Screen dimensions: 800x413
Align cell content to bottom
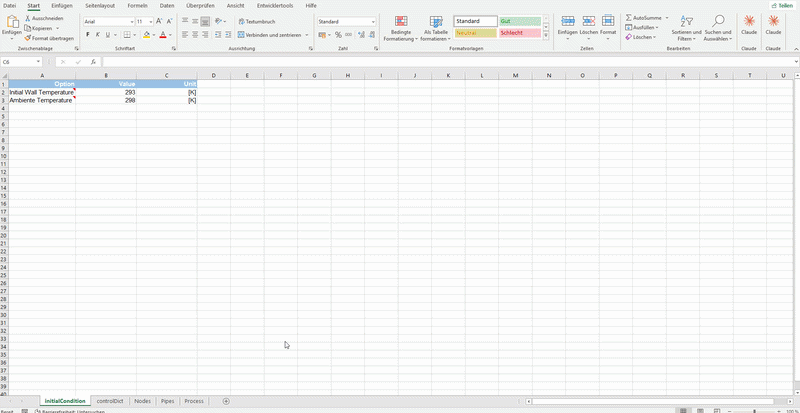click(x=205, y=21)
